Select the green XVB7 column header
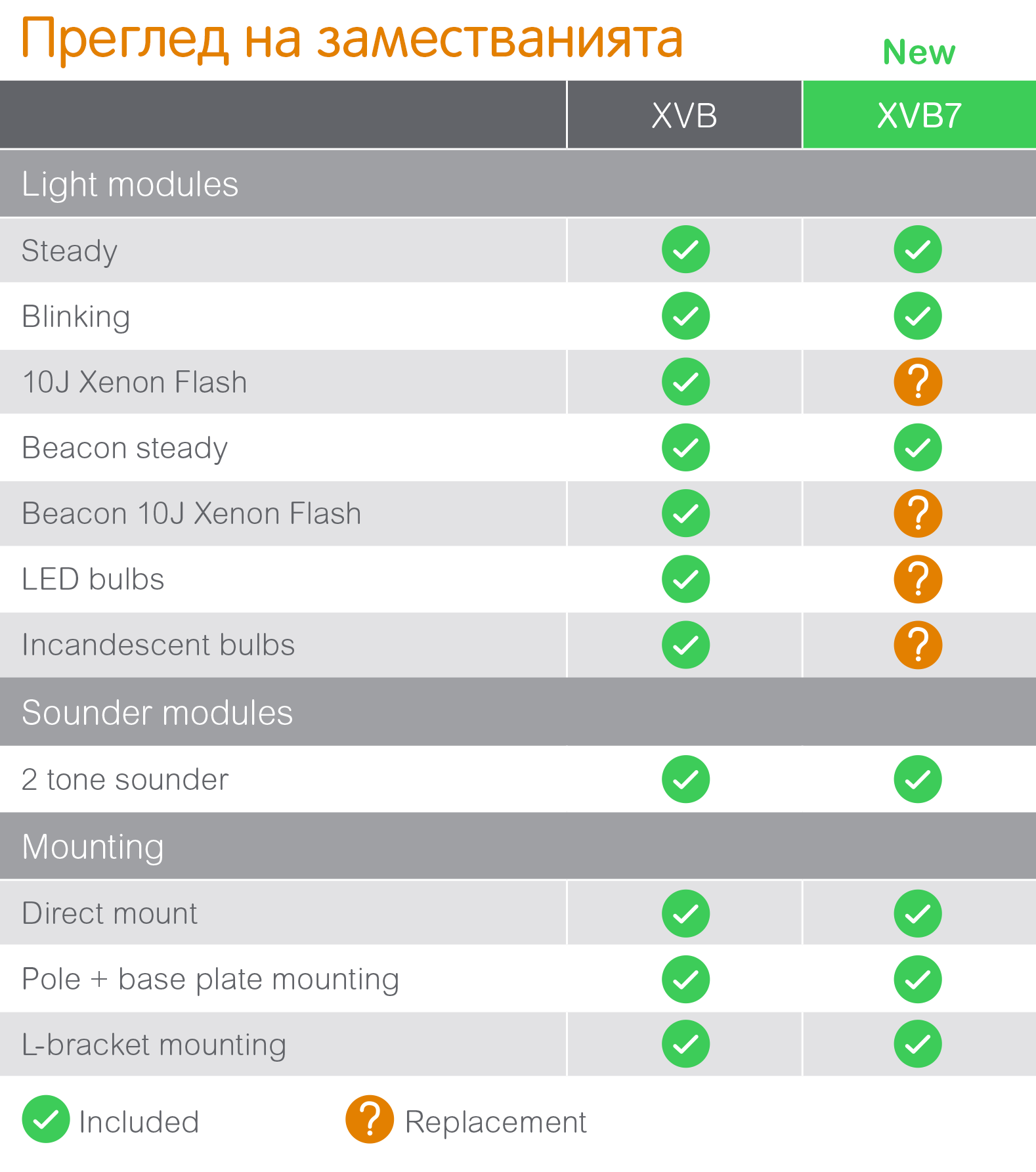 point(919,115)
